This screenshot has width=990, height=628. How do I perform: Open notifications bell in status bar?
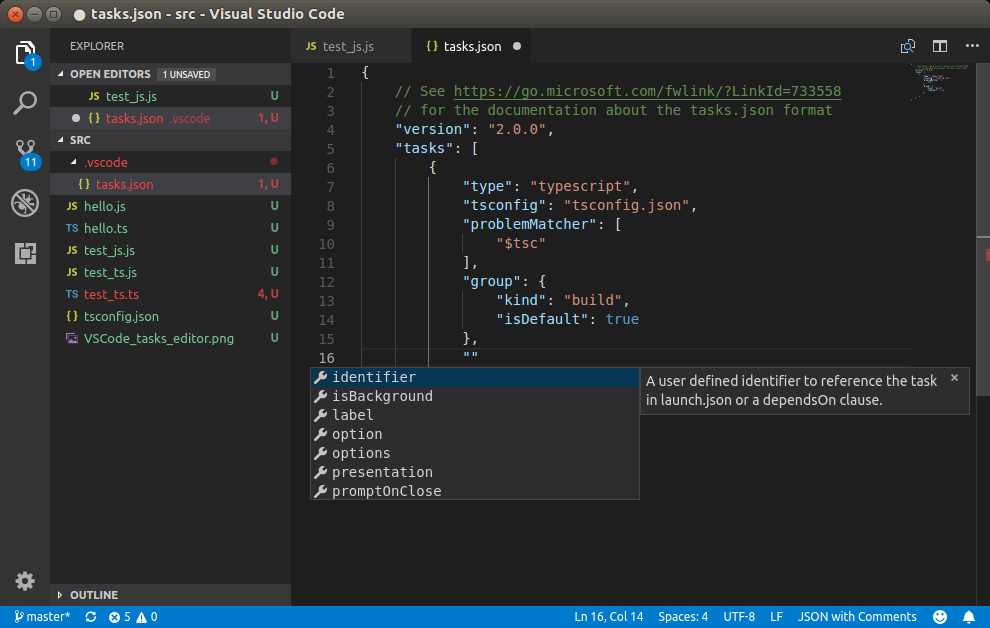(x=969, y=617)
